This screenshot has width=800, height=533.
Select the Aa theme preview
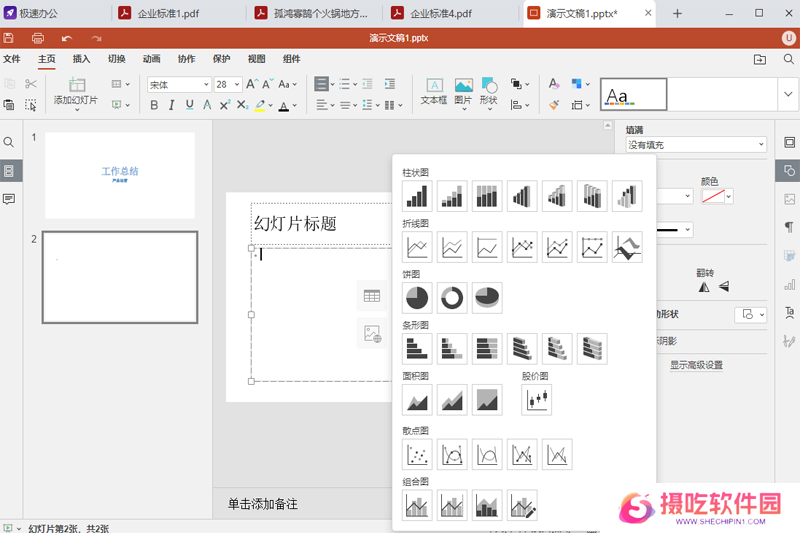click(x=634, y=94)
